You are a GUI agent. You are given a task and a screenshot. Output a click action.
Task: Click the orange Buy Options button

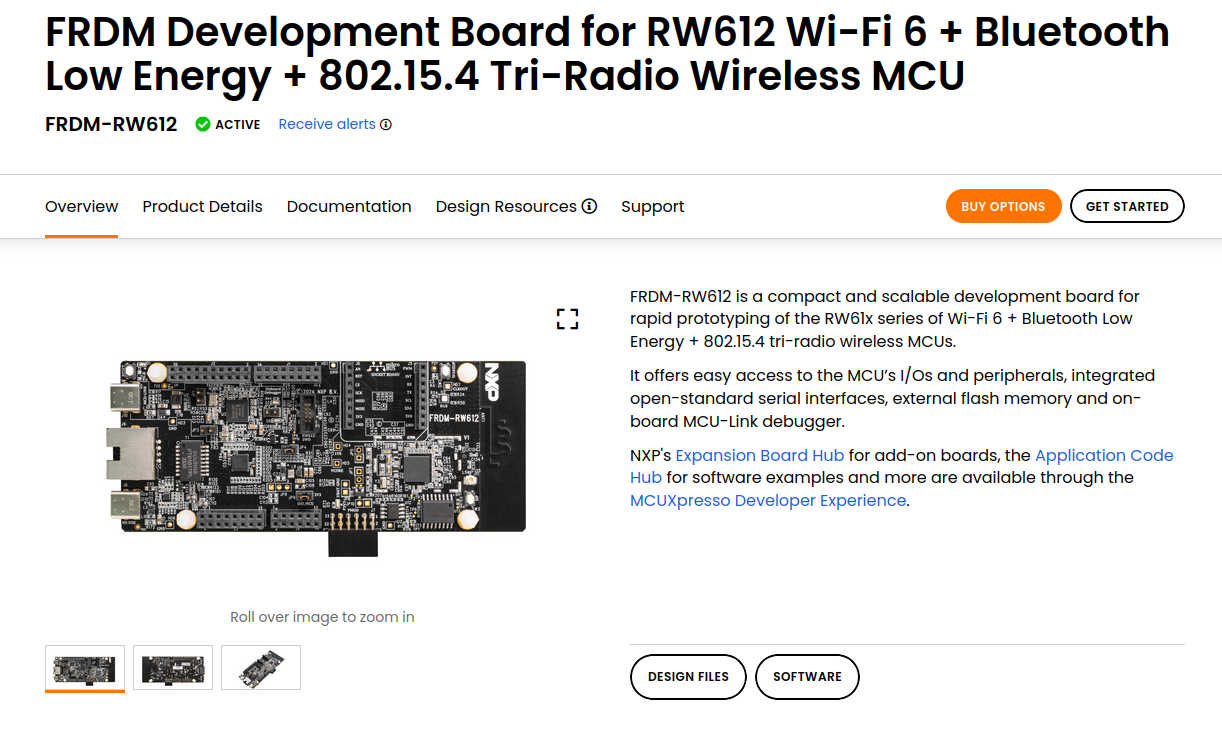point(1003,206)
